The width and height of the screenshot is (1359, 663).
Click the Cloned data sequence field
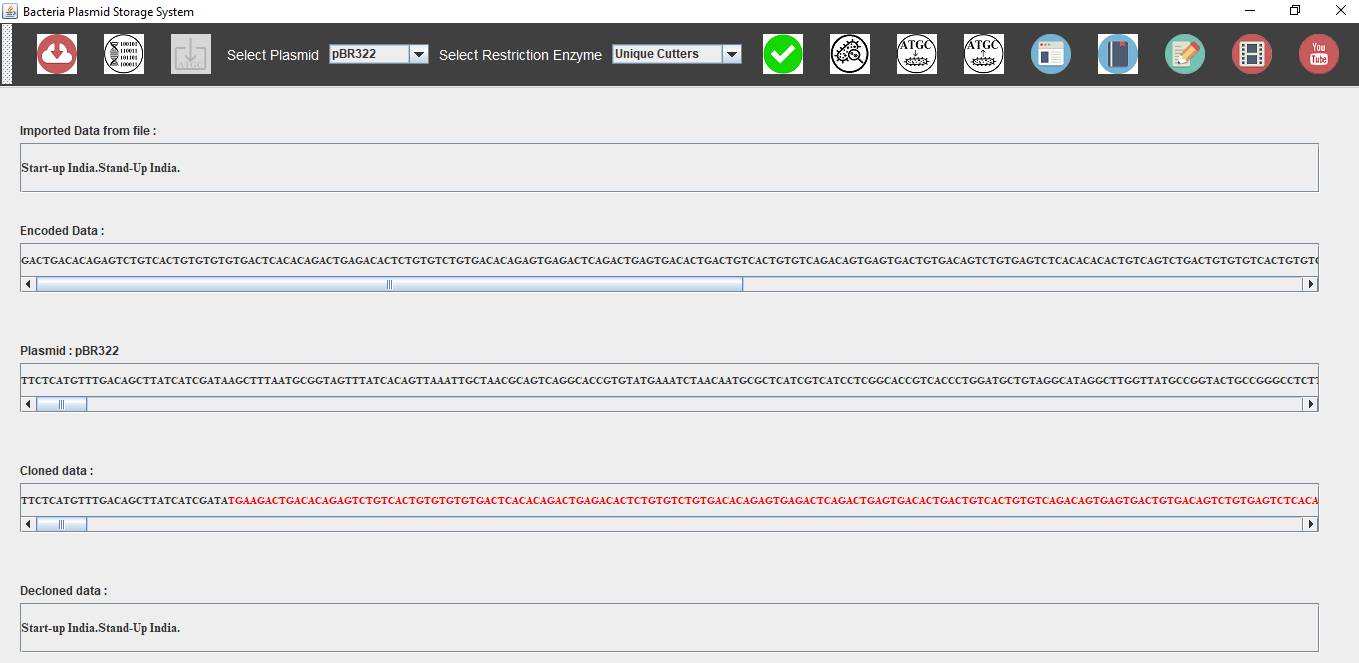(x=669, y=500)
